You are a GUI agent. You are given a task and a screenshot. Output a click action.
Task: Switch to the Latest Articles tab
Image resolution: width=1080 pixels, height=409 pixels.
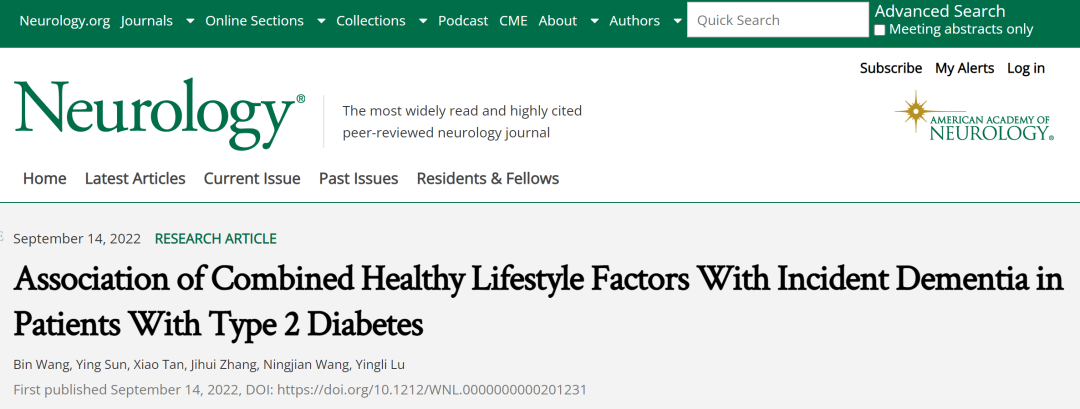pyautogui.click(x=135, y=178)
